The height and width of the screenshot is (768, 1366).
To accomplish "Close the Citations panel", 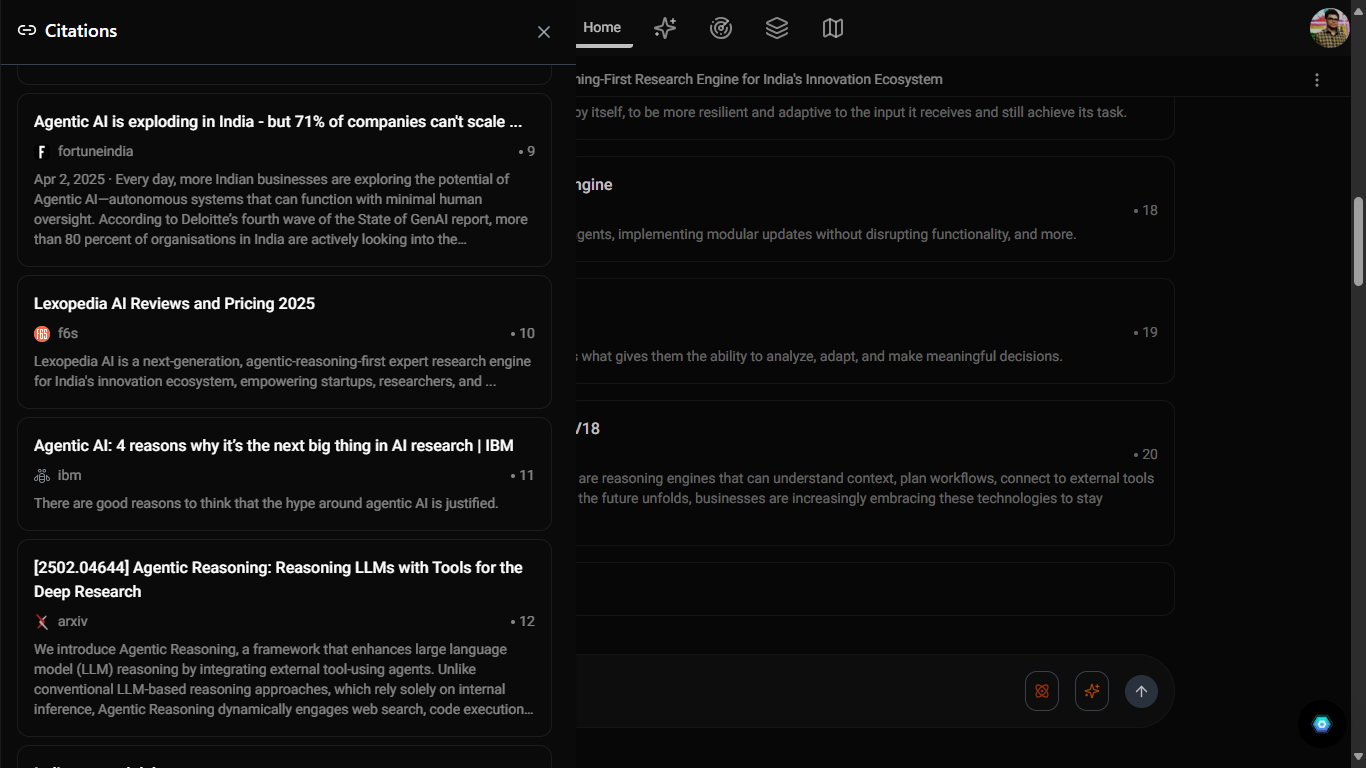I will (544, 32).
